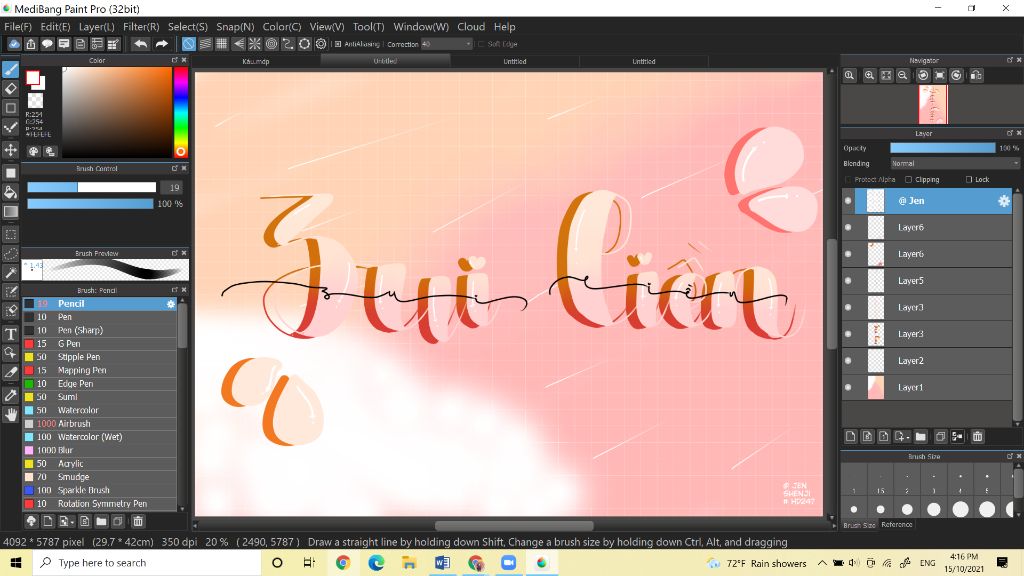The width and height of the screenshot is (1024, 576).
Task: Hide the Jen layer
Action: (x=848, y=201)
